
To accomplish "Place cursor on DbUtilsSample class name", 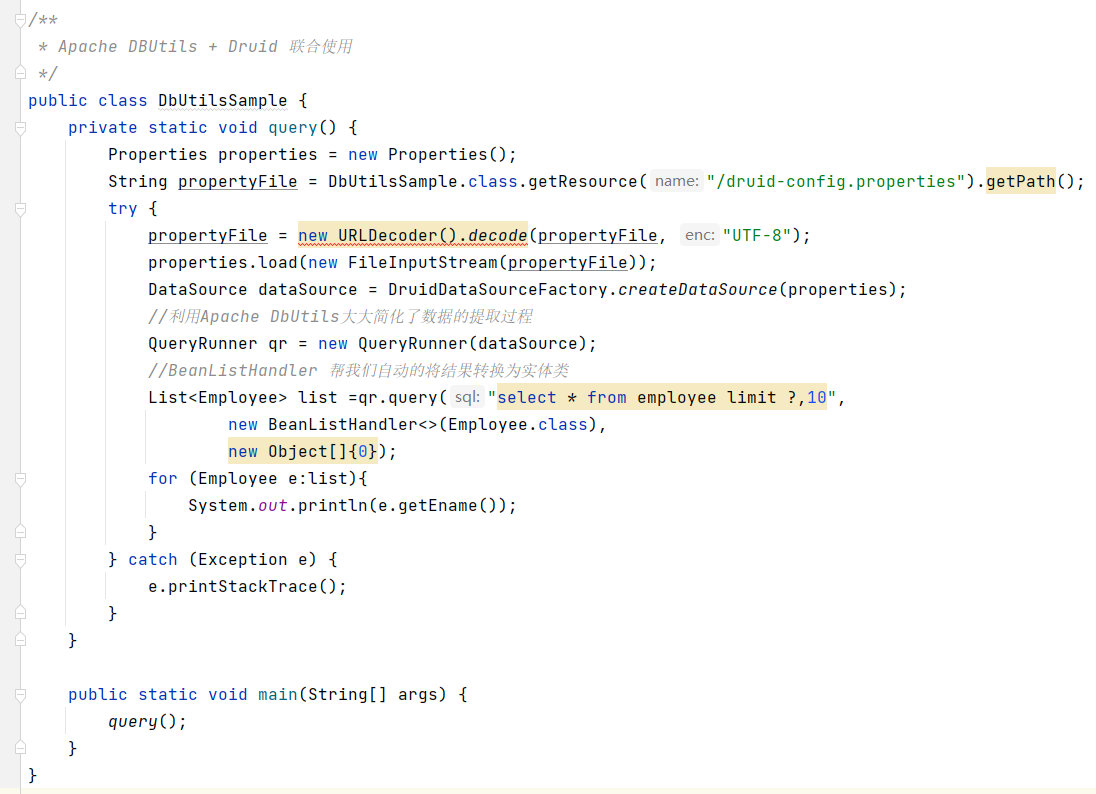I will tap(222, 101).
